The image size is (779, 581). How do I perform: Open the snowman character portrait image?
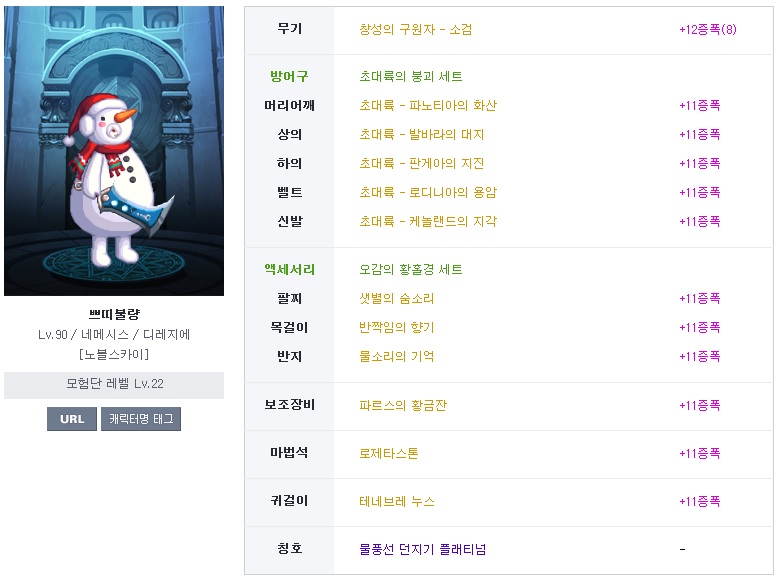point(114,151)
